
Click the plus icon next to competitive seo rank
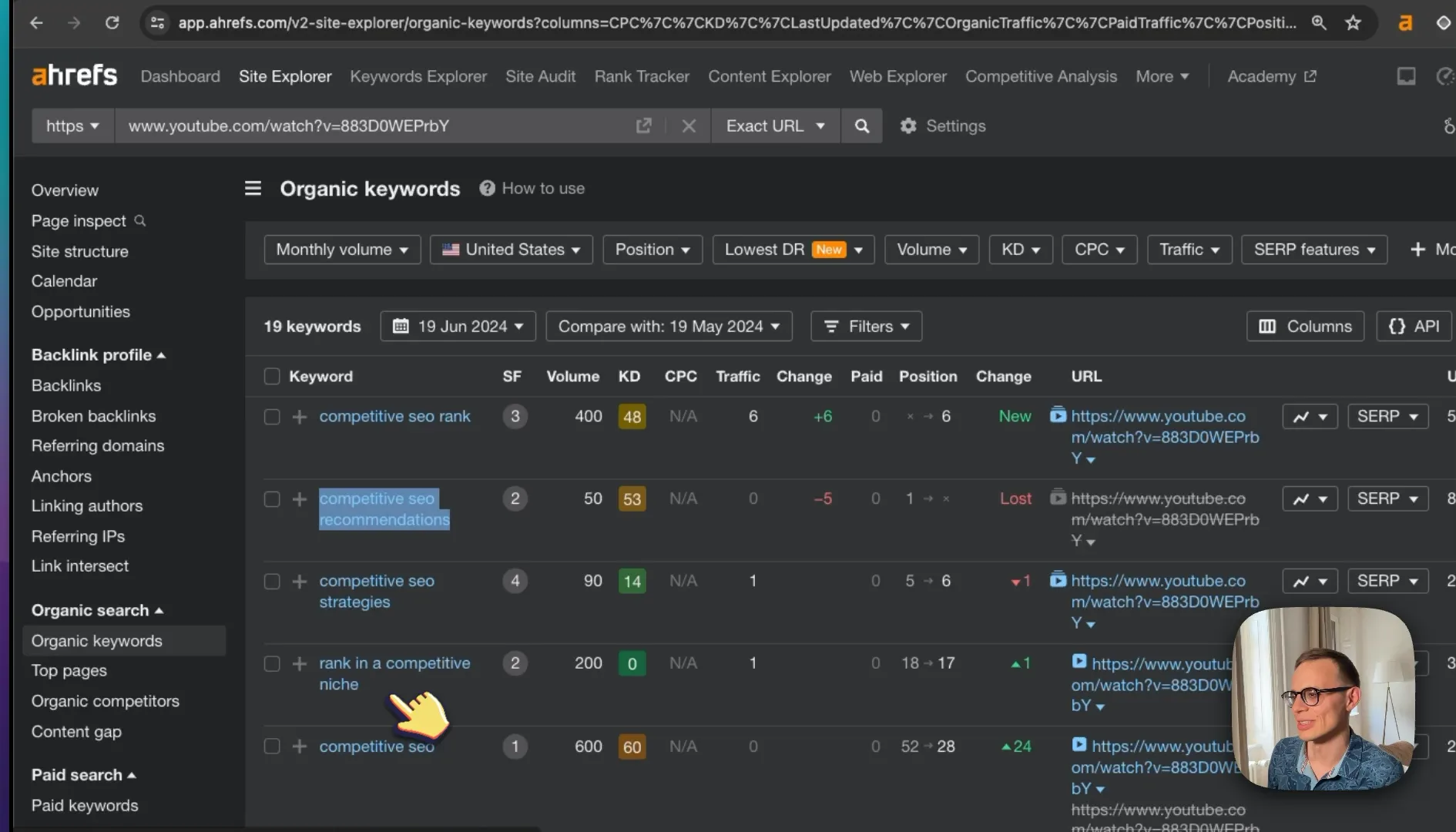pyautogui.click(x=300, y=417)
